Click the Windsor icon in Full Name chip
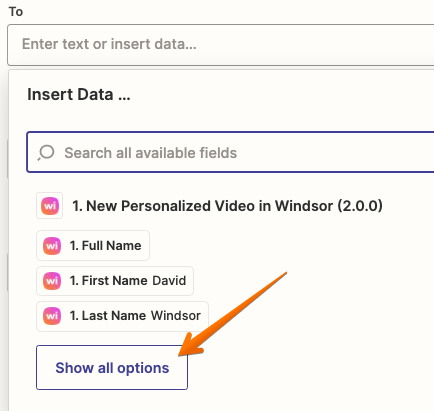434x411 pixels. [52, 246]
